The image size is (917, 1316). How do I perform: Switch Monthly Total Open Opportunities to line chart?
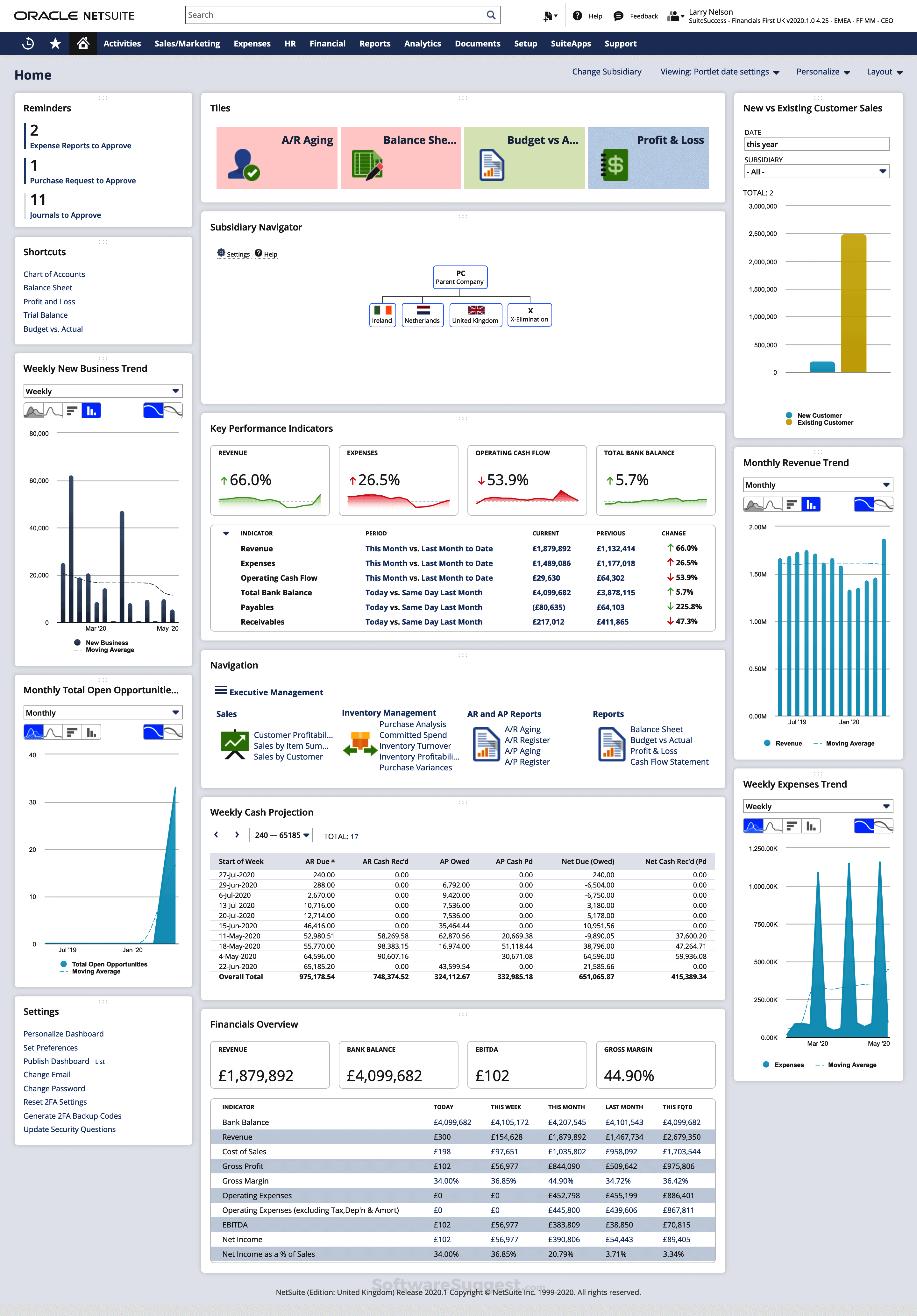tap(53, 732)
